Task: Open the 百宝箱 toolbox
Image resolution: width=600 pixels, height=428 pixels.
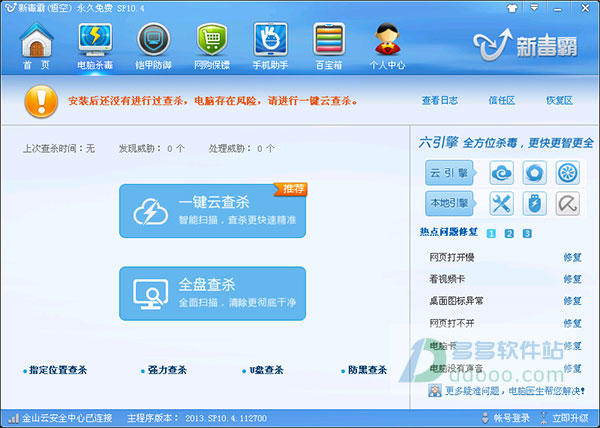Action: (329, 45)
